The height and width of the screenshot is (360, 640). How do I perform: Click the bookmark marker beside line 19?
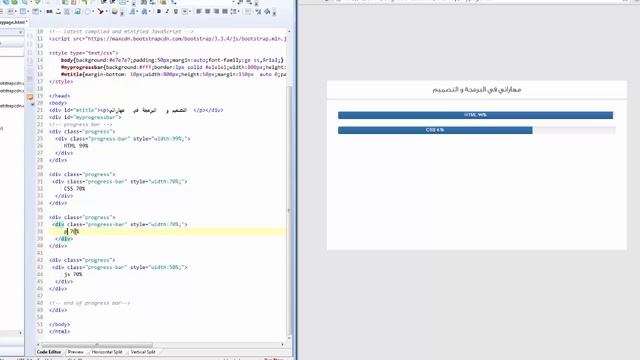[30, 97]
